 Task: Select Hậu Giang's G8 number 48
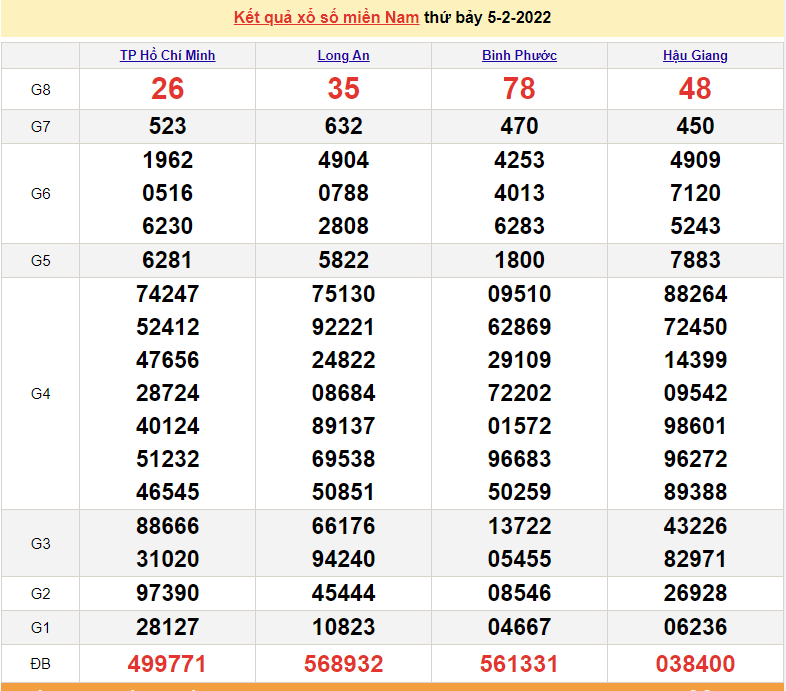[695, 89]
